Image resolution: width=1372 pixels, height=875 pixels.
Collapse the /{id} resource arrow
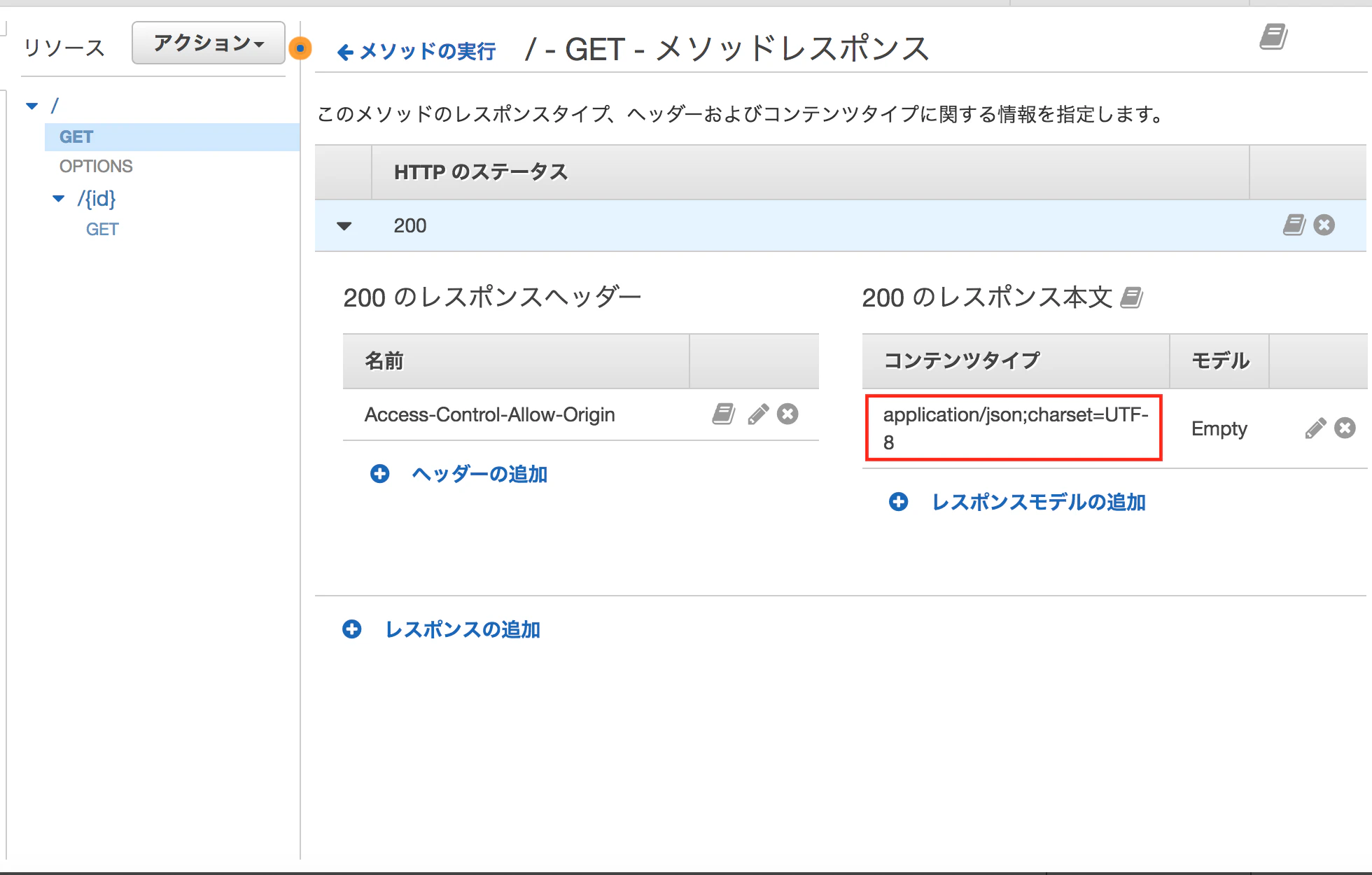(x=59, y=199)
